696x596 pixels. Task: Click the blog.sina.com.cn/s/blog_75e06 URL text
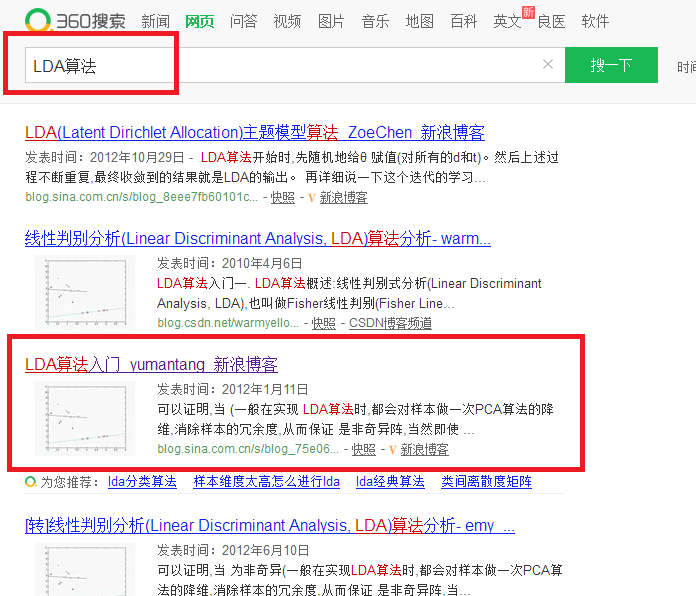pyautogui.click(x=248, y=449)
